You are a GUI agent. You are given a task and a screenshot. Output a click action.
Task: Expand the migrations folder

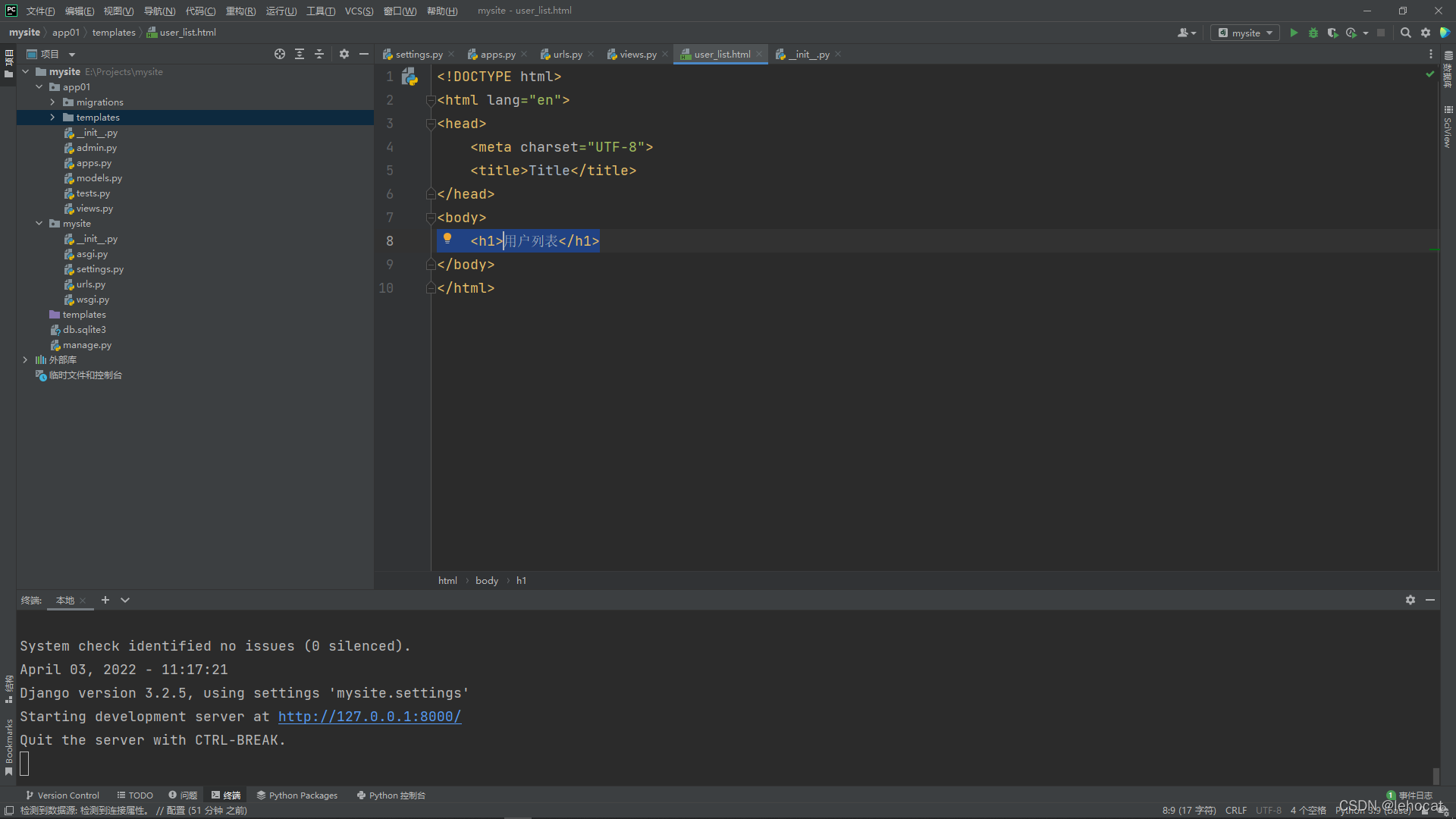coord(52,102)
